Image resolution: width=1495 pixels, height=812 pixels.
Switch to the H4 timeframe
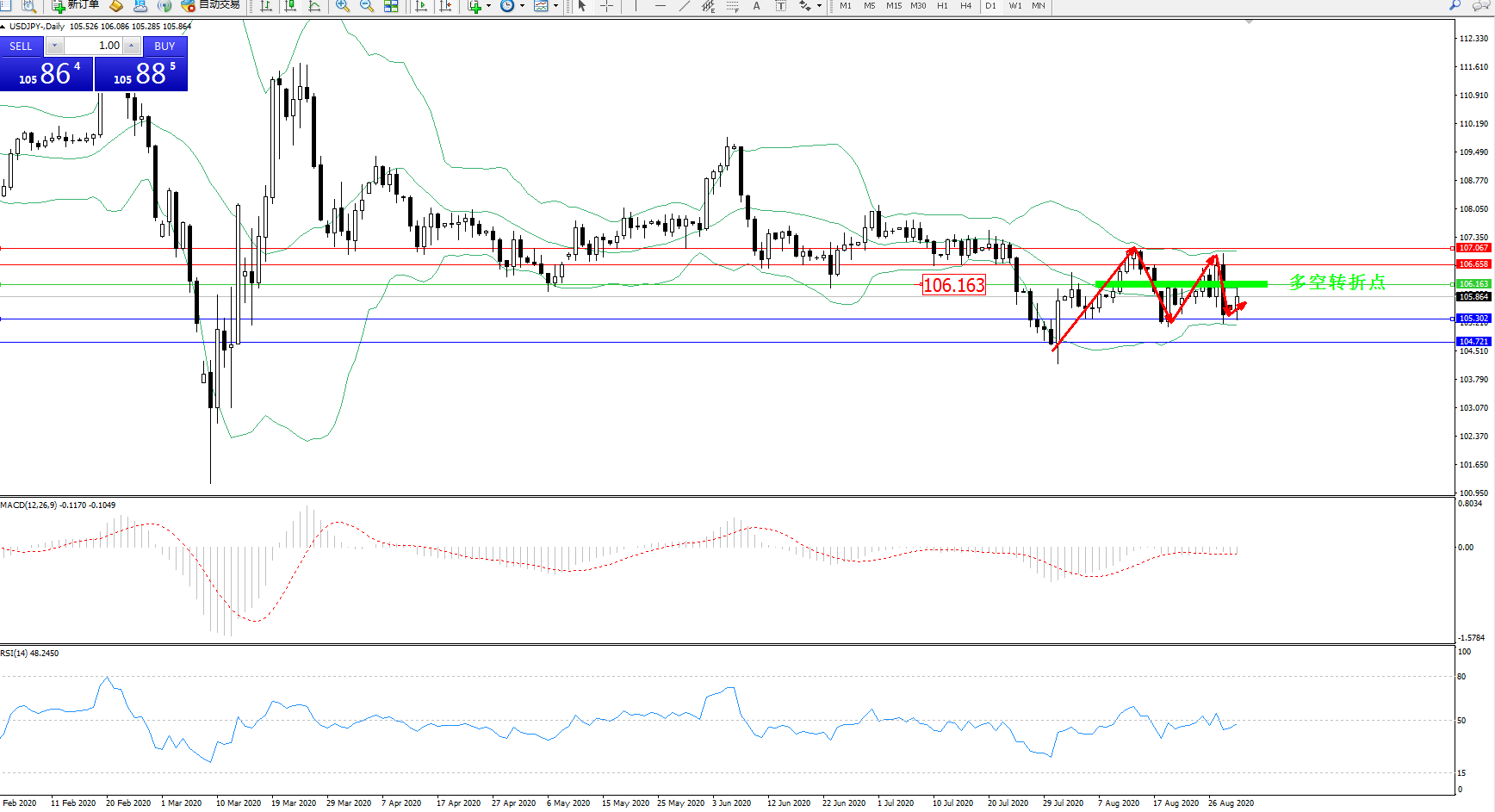(966, 6)
